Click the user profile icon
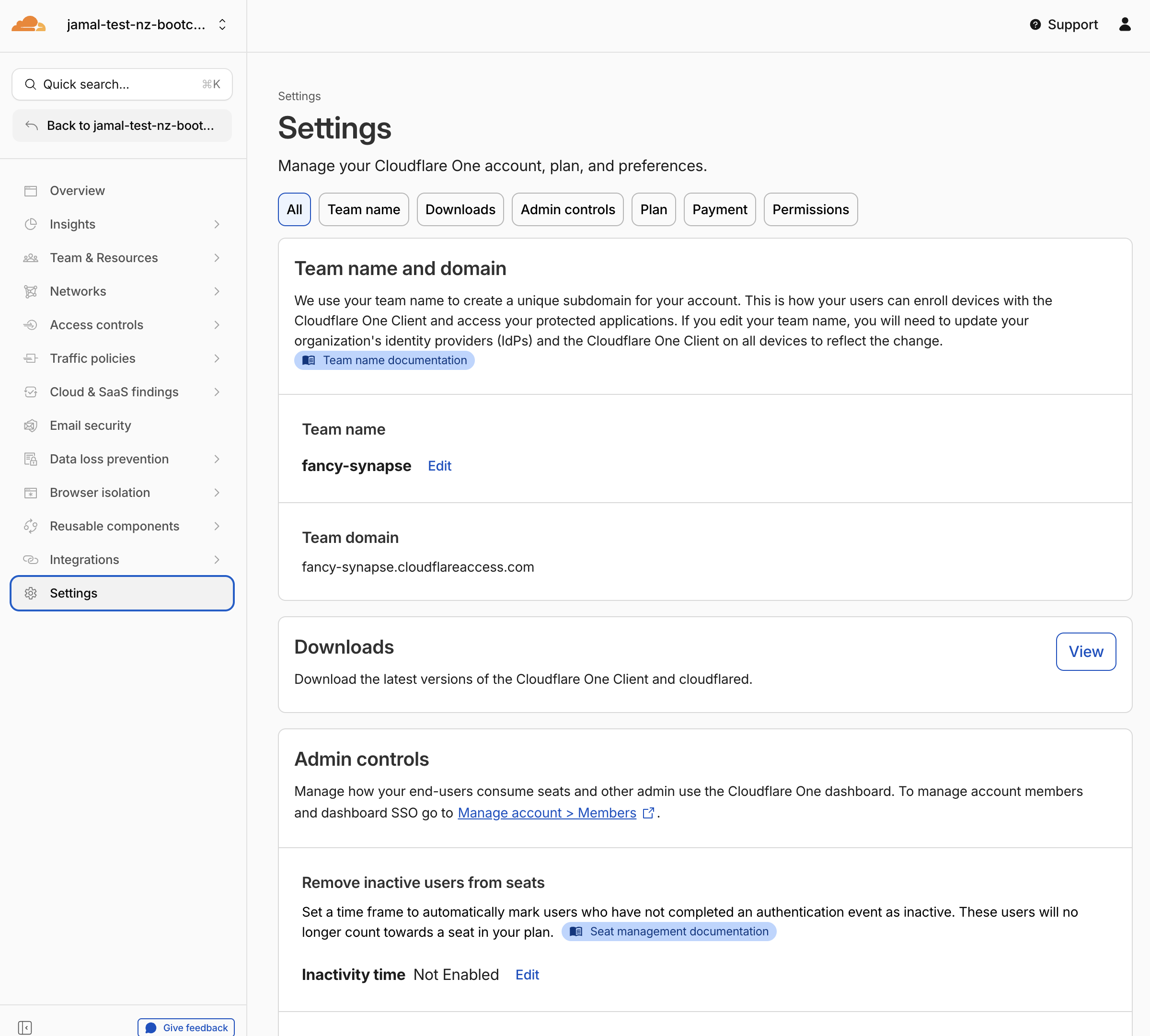Viewport: 1150px width, 1036px height. coord(1125,24)
